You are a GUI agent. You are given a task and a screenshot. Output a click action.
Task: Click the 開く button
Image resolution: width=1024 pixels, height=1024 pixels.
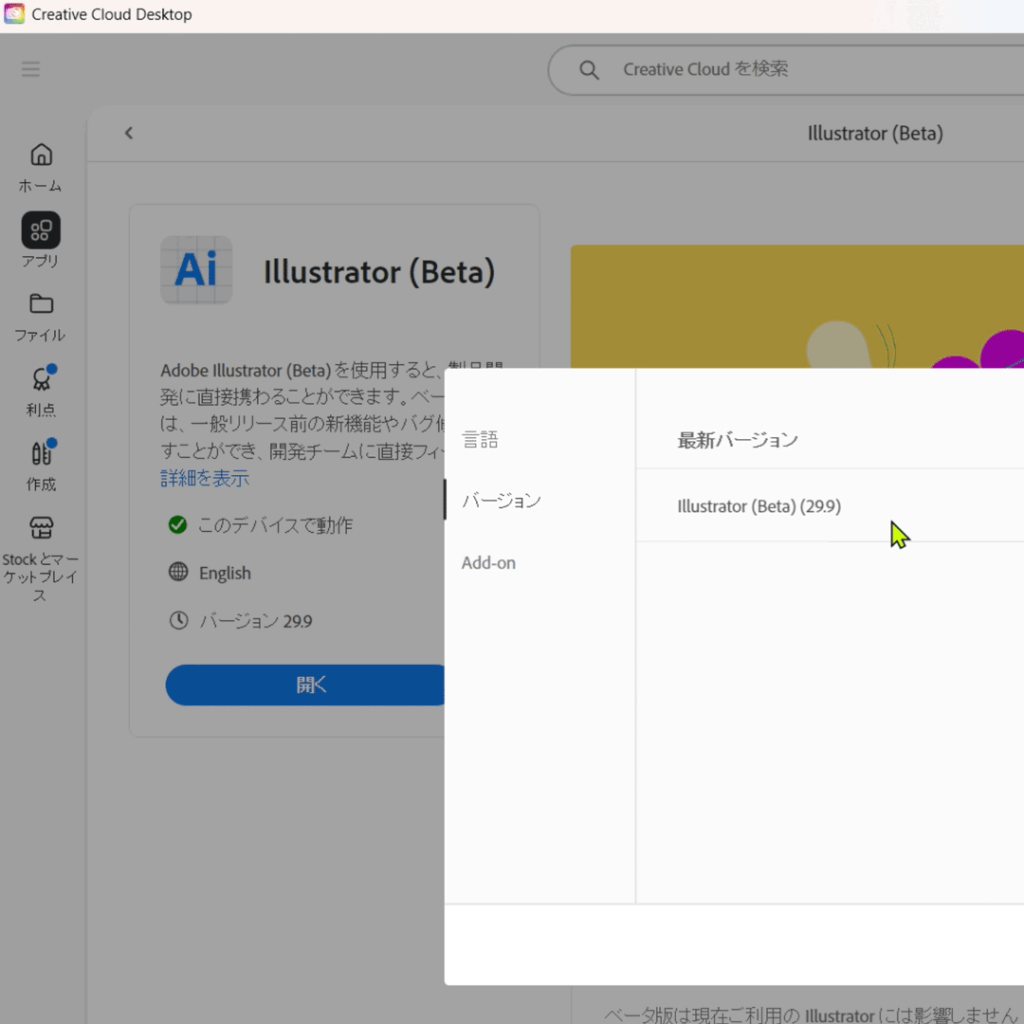click(x=305, y=685)
